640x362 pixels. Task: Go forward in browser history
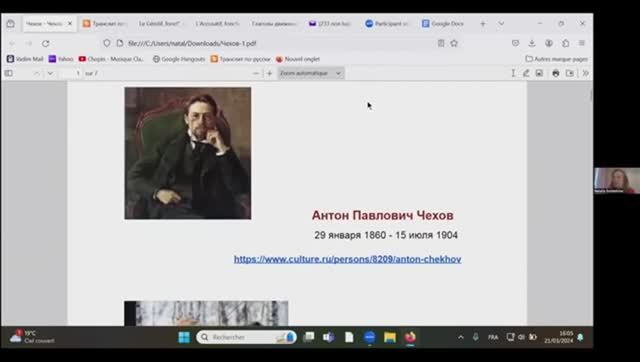(29, 43)
